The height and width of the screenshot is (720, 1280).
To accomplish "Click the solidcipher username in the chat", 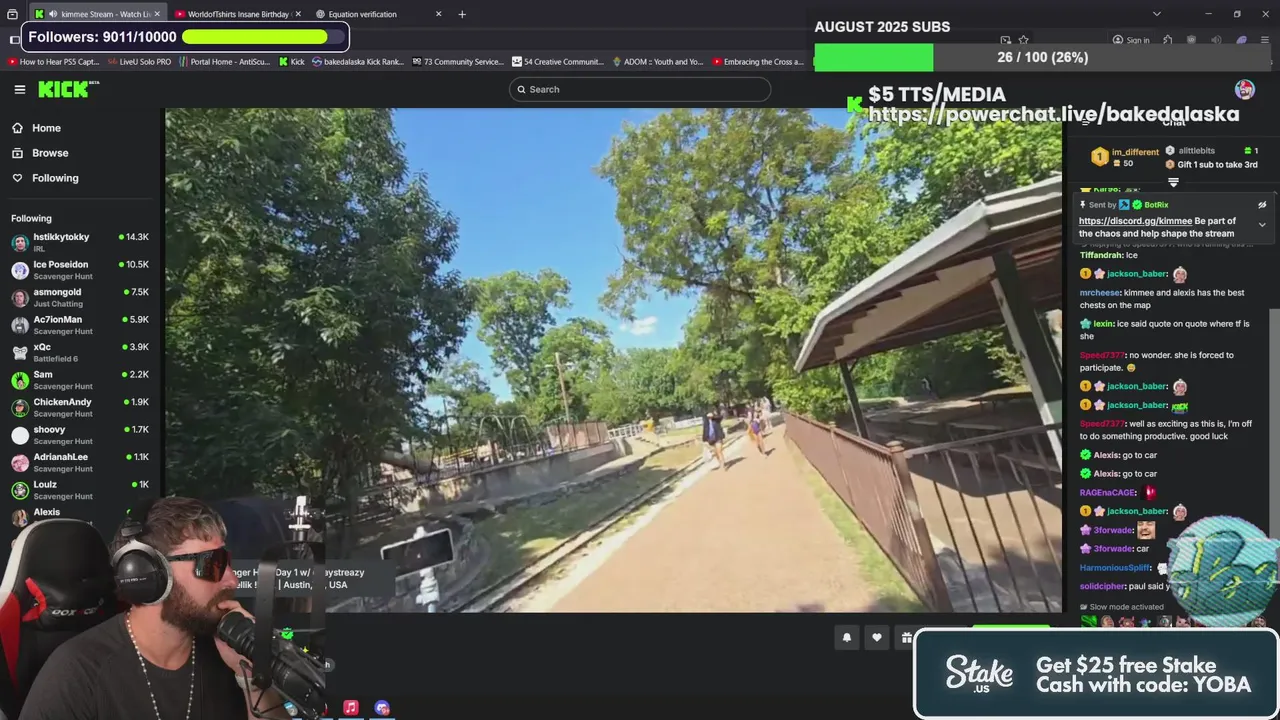I will pos(1102,586).
